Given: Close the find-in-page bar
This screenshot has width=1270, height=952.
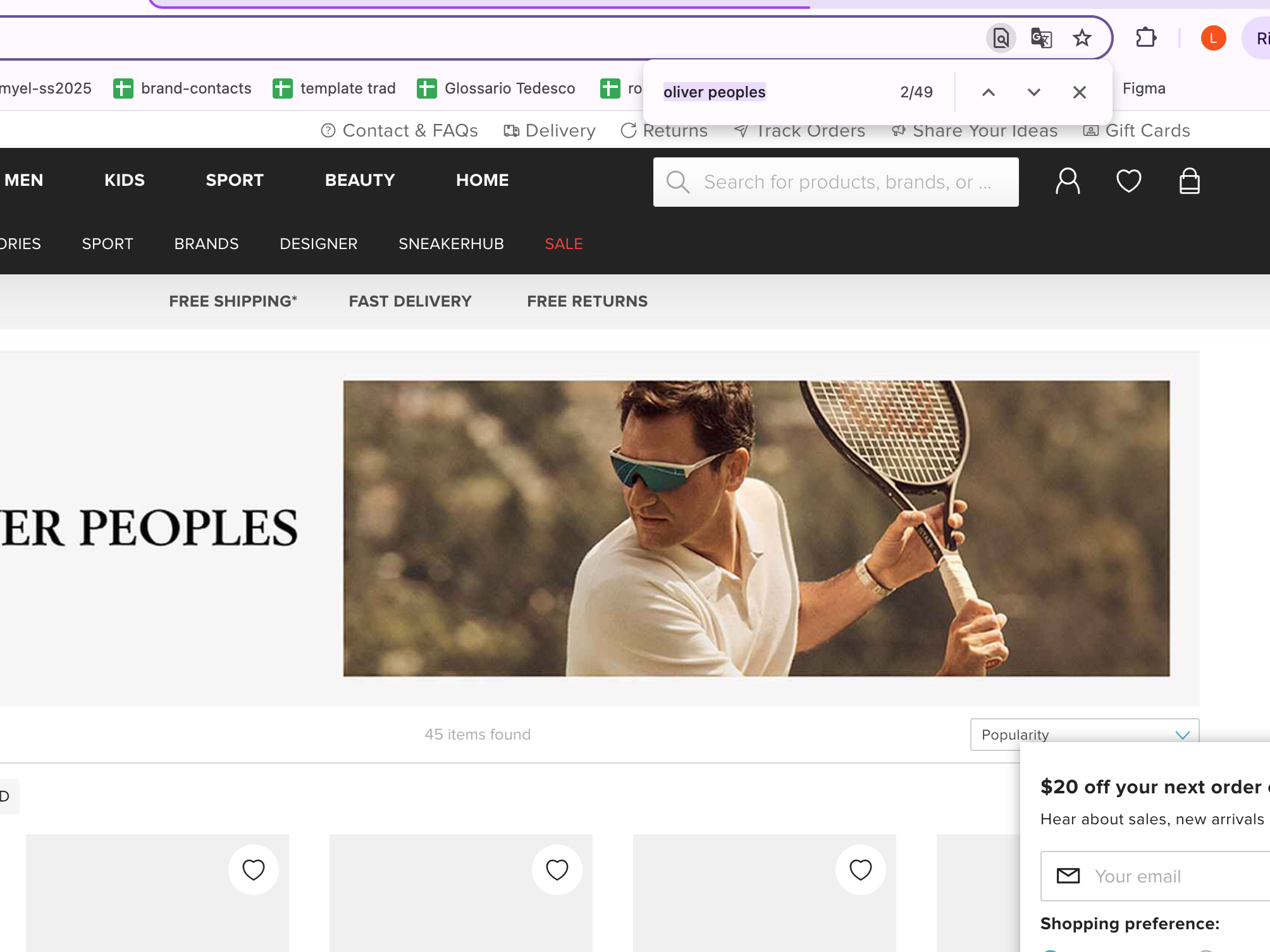Looking at the screenshot, I should click(1080, 92).
